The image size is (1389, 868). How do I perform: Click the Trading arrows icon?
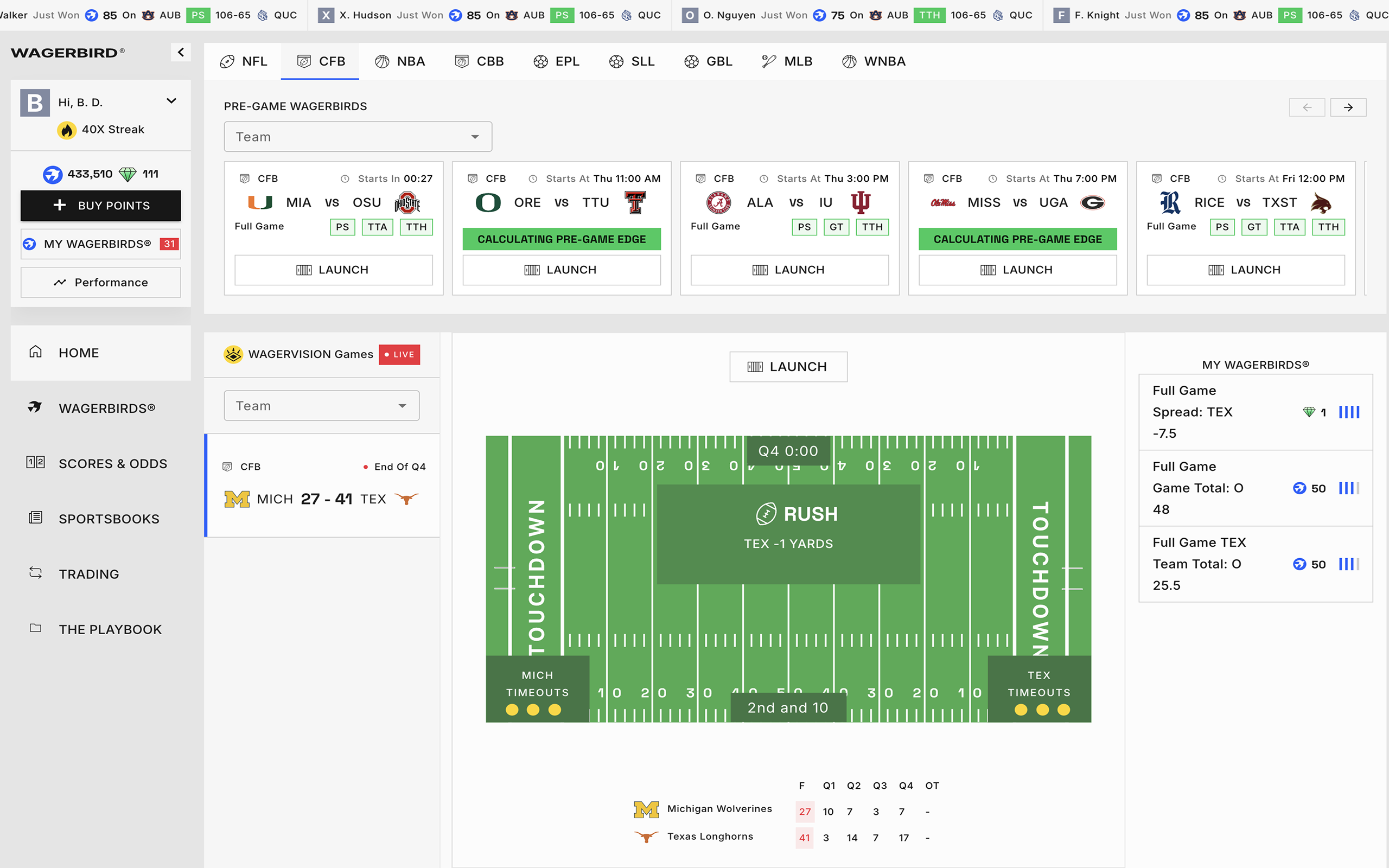36,573
